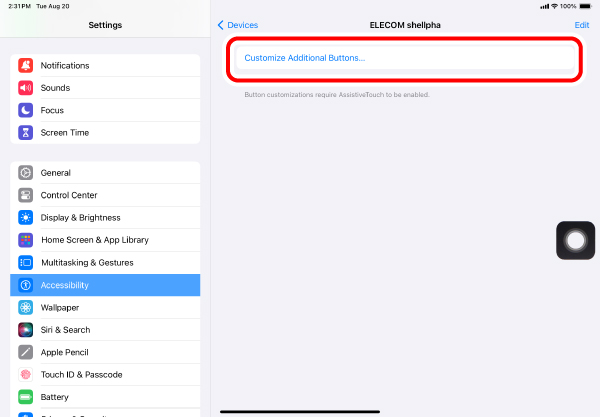Open the General gear icon
600x419 pixels.
(26, 173)
